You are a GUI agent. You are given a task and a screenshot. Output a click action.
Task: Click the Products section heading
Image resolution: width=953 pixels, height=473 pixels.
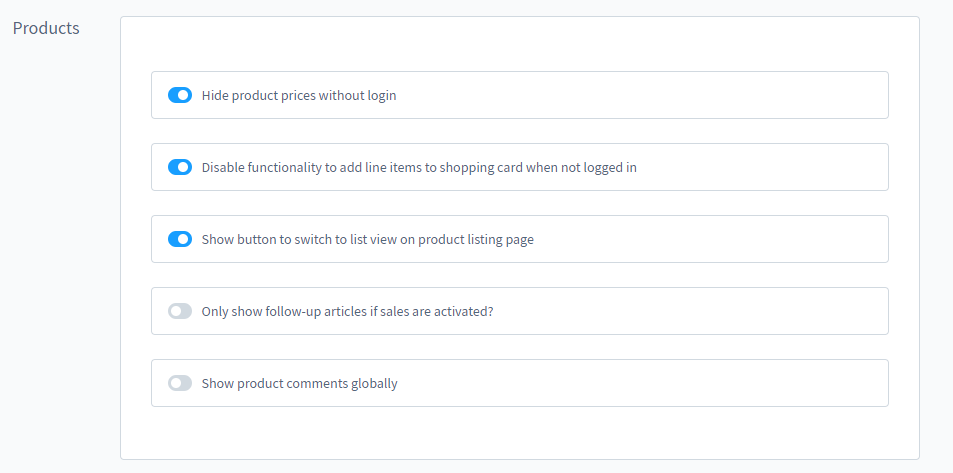tap(46, 28)
